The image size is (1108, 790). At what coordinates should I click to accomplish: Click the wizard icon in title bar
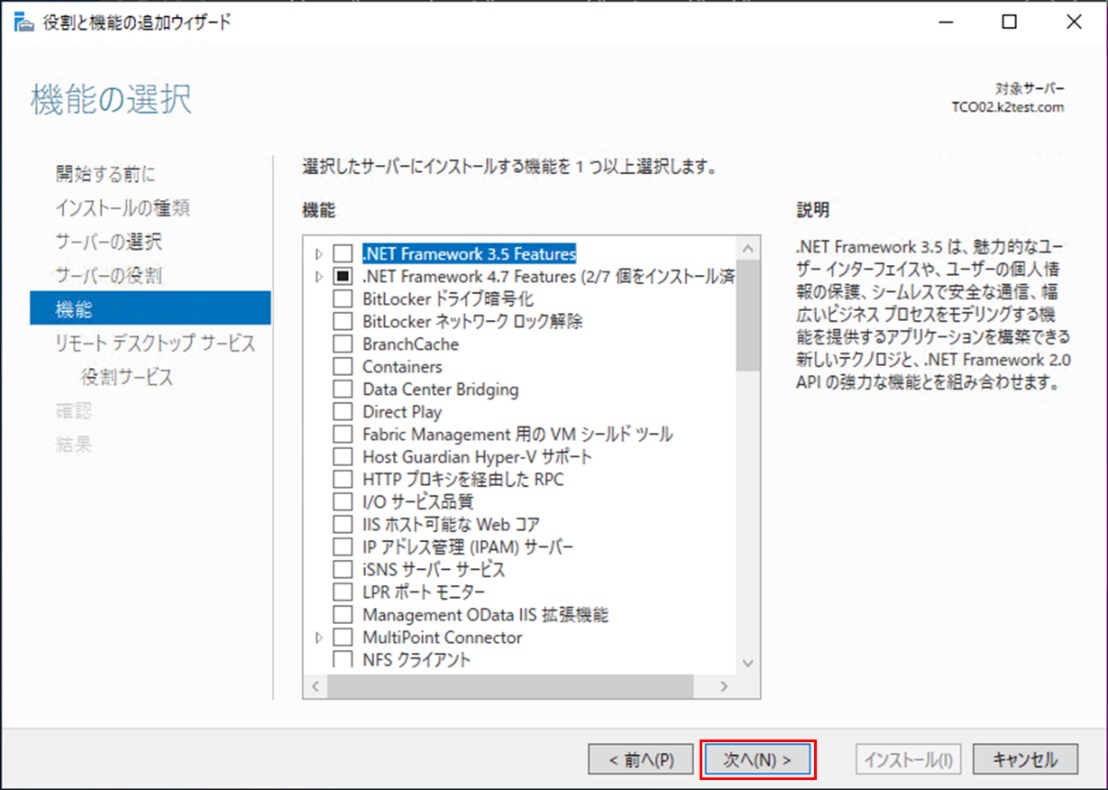(22, 22)
